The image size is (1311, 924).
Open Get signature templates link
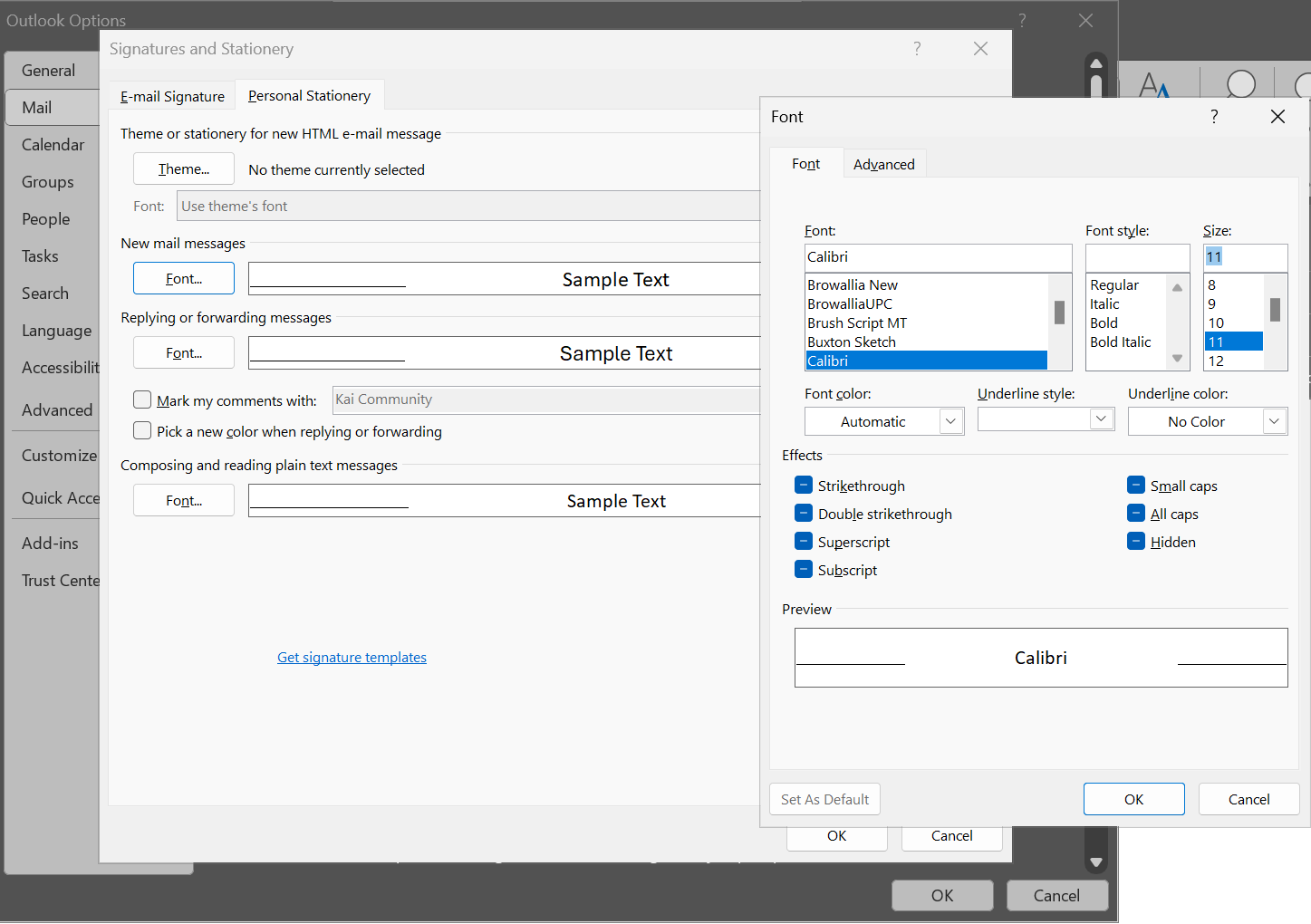(352, 657)
